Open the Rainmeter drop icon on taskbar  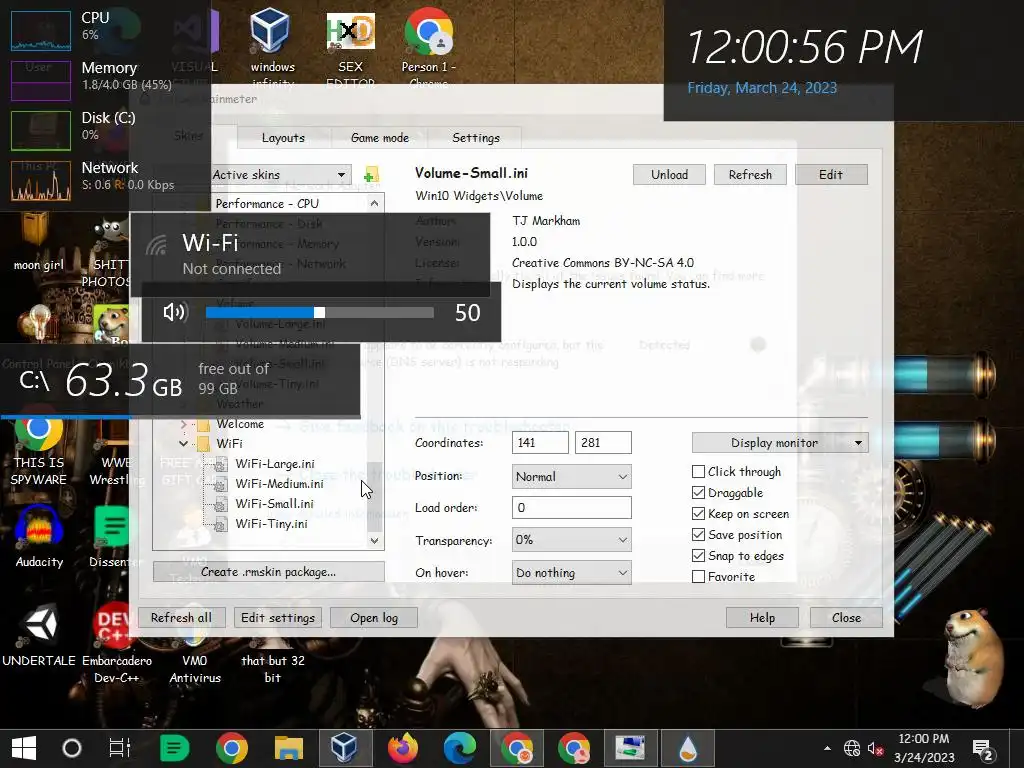[x=688, y=748]
